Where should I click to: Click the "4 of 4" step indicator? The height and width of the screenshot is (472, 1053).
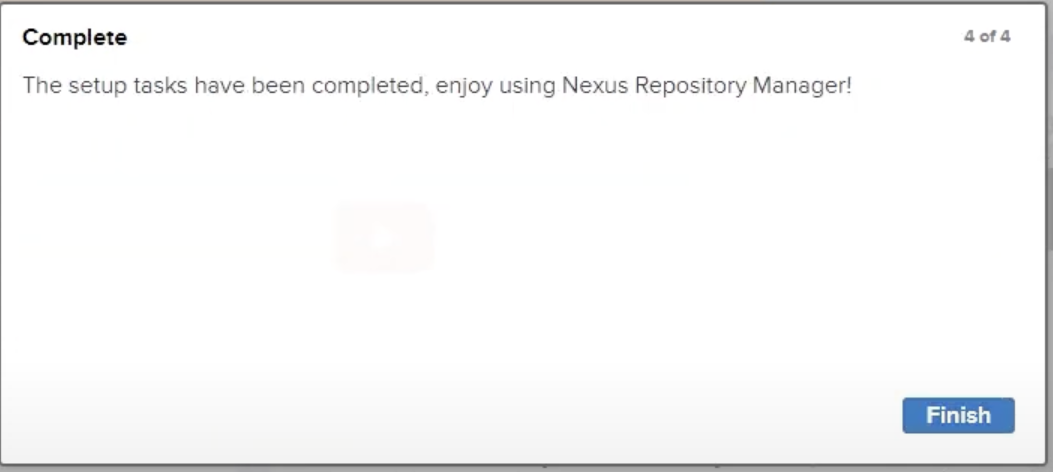coord(987,37)
